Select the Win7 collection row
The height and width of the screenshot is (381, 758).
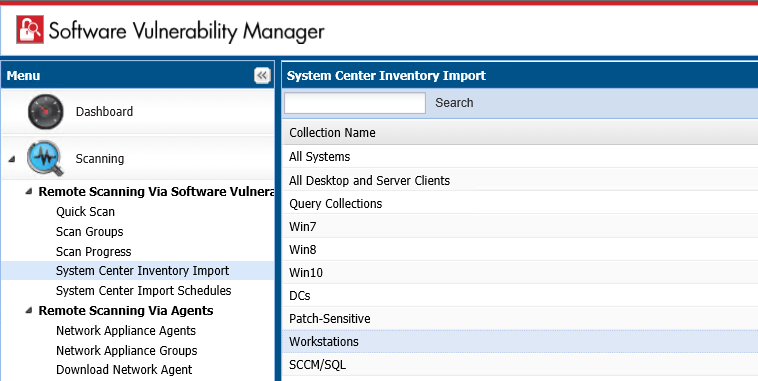coord(520,226)
